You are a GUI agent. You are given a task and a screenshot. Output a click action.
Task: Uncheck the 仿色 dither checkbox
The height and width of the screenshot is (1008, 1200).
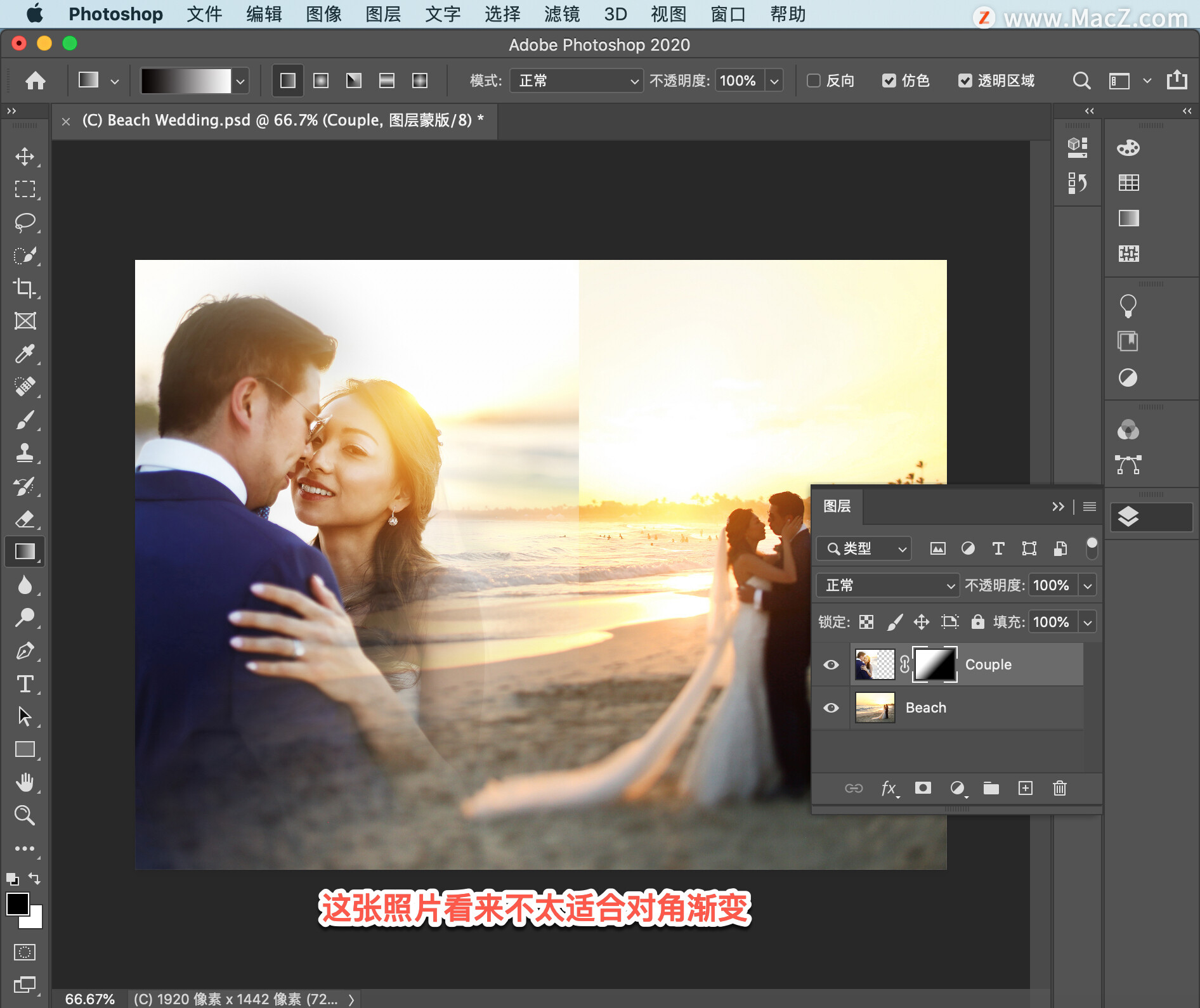(889, 81)
